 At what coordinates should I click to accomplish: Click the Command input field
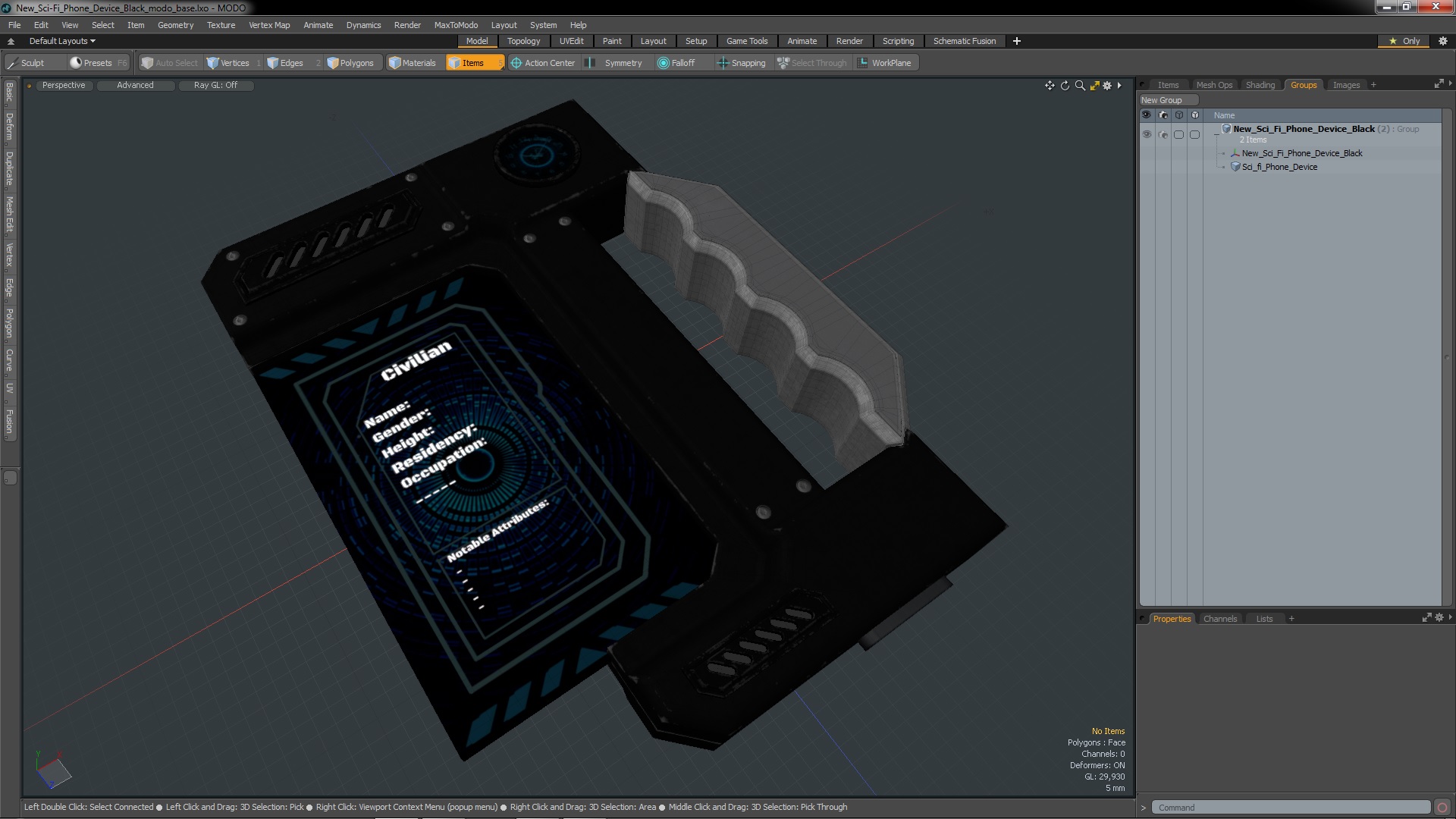(x=1290, y=808)
